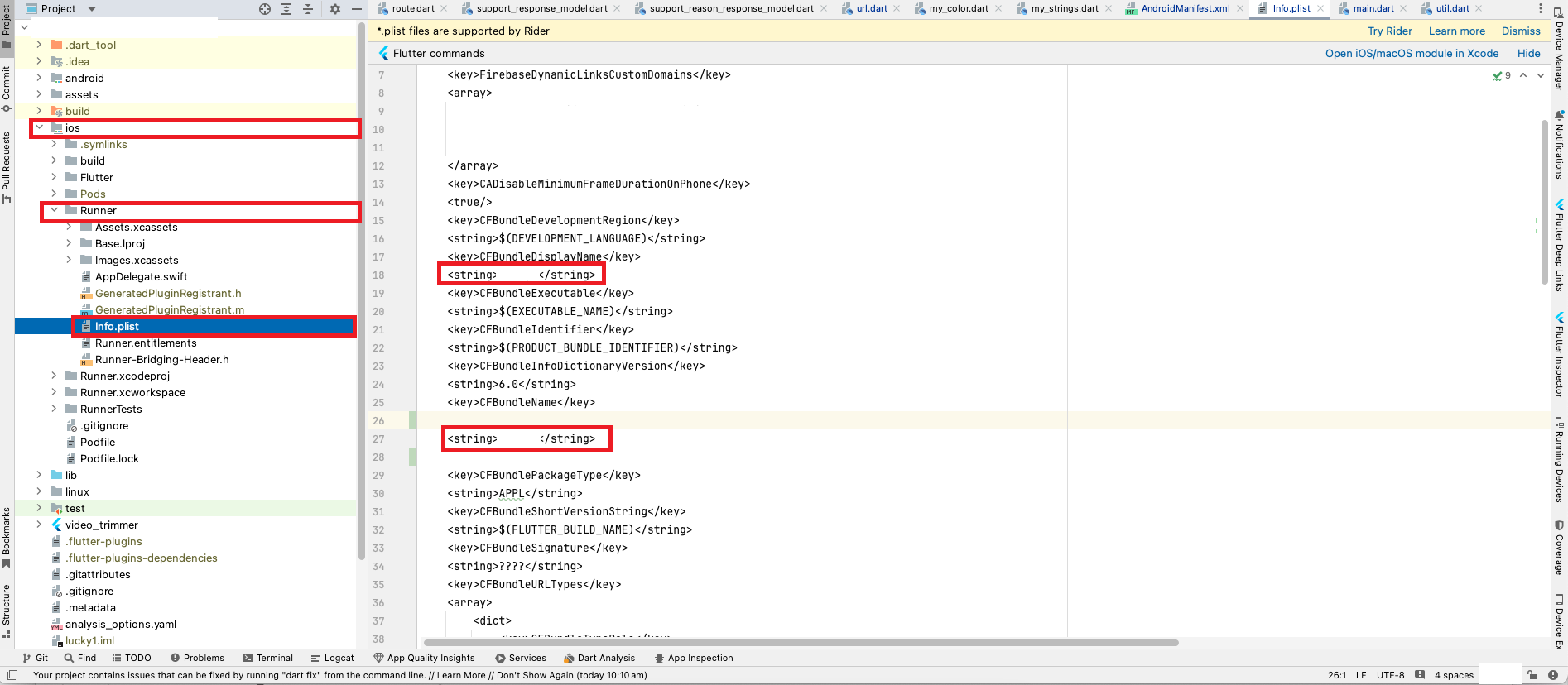Jump to next highlighted error arrow
Viewport: 1568px width, 685px height.
click(x=1540, y=75)
